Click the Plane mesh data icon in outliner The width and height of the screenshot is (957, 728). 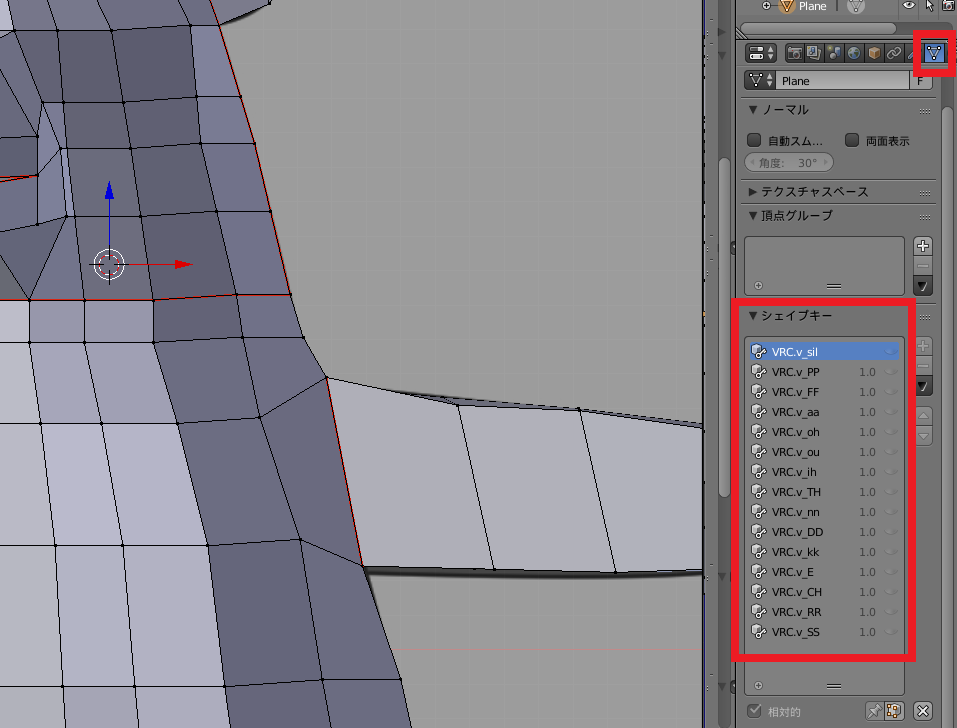[x=856, y=6]
